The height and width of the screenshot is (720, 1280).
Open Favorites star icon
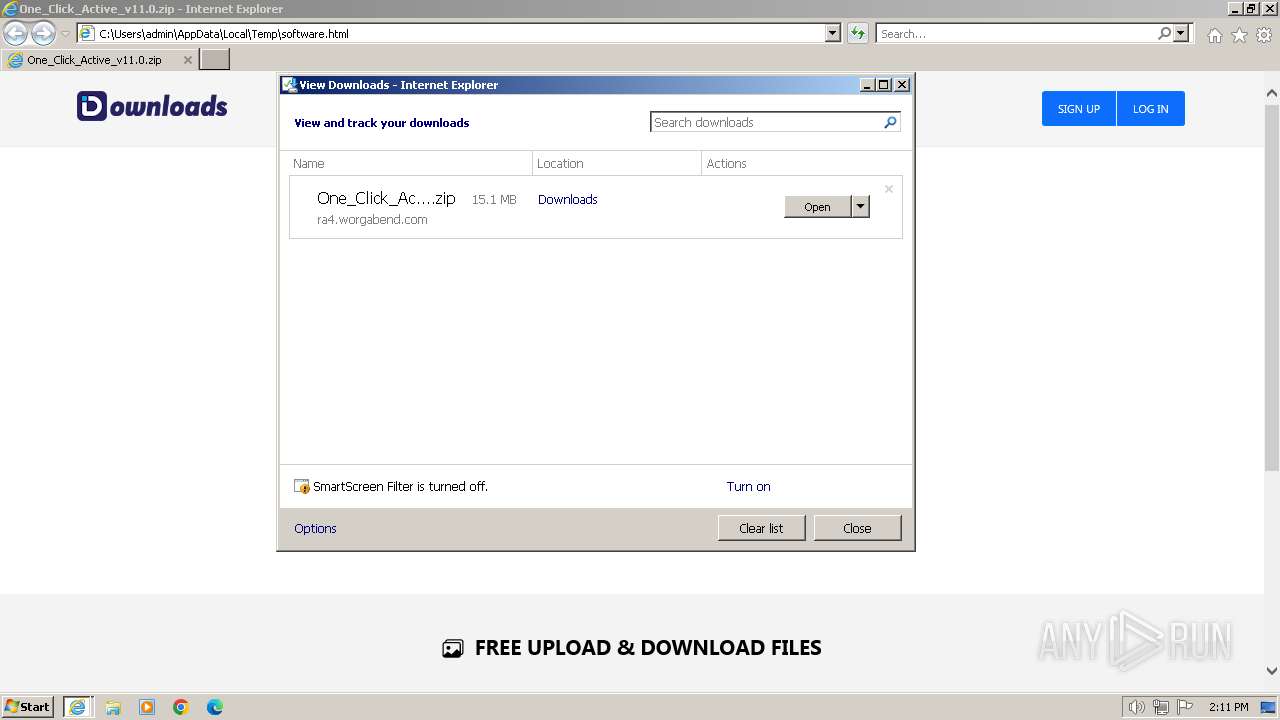click(x=1239, y=35)
